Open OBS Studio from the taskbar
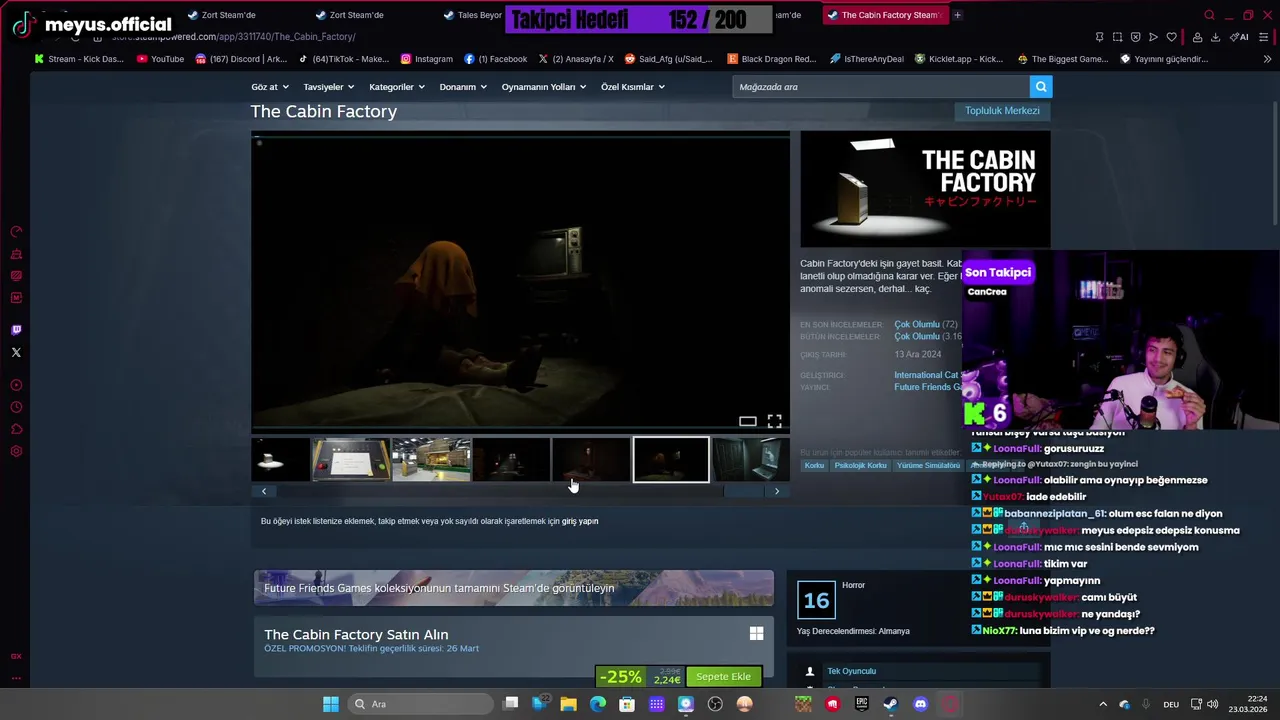The width and height of the screenshot is (1280, 720). [x=715, y=704]
